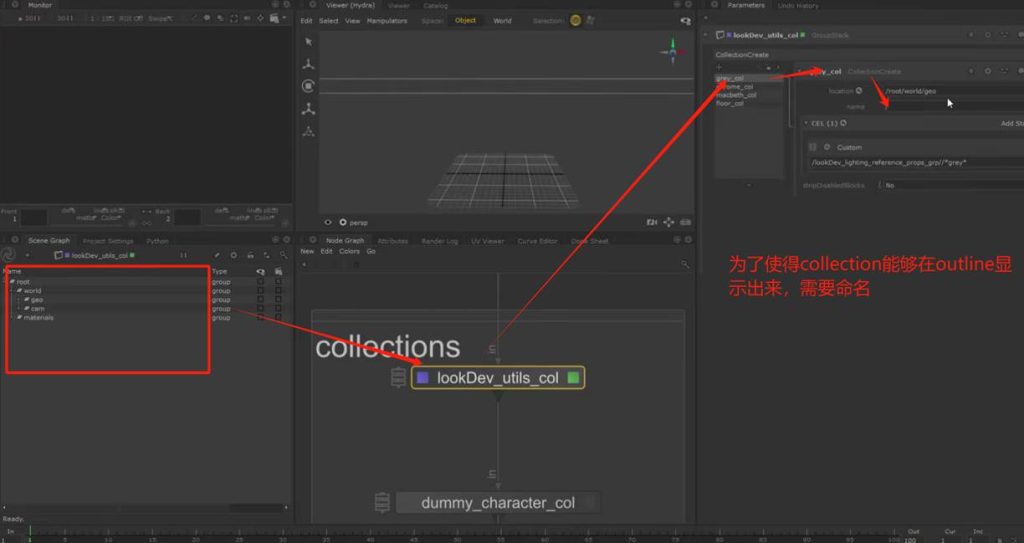Click the pencil edit icon in Scene Graph
This screenshot has width=1024, height=543.
click(x=216, y=255)
